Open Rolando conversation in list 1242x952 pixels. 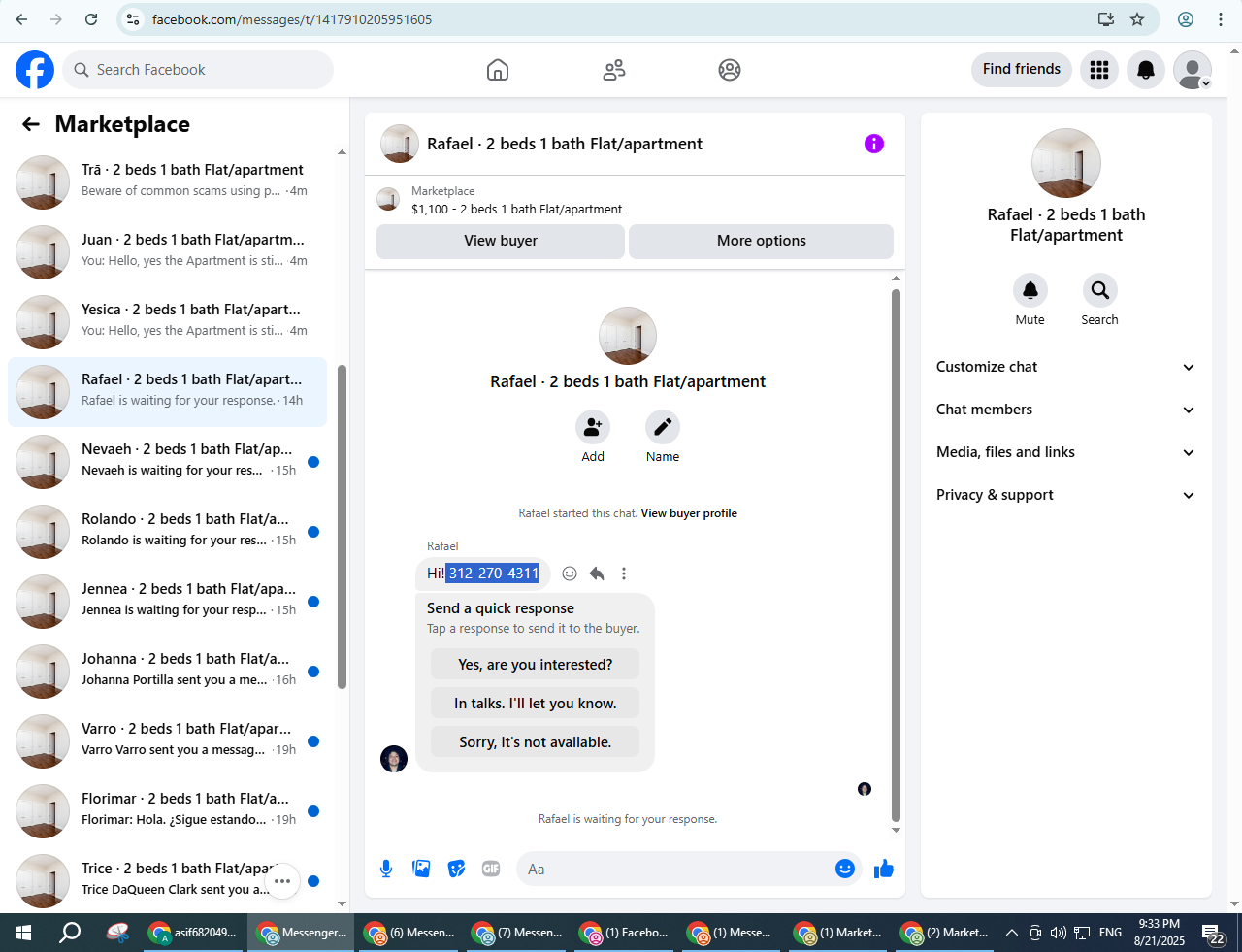[167, 531]
